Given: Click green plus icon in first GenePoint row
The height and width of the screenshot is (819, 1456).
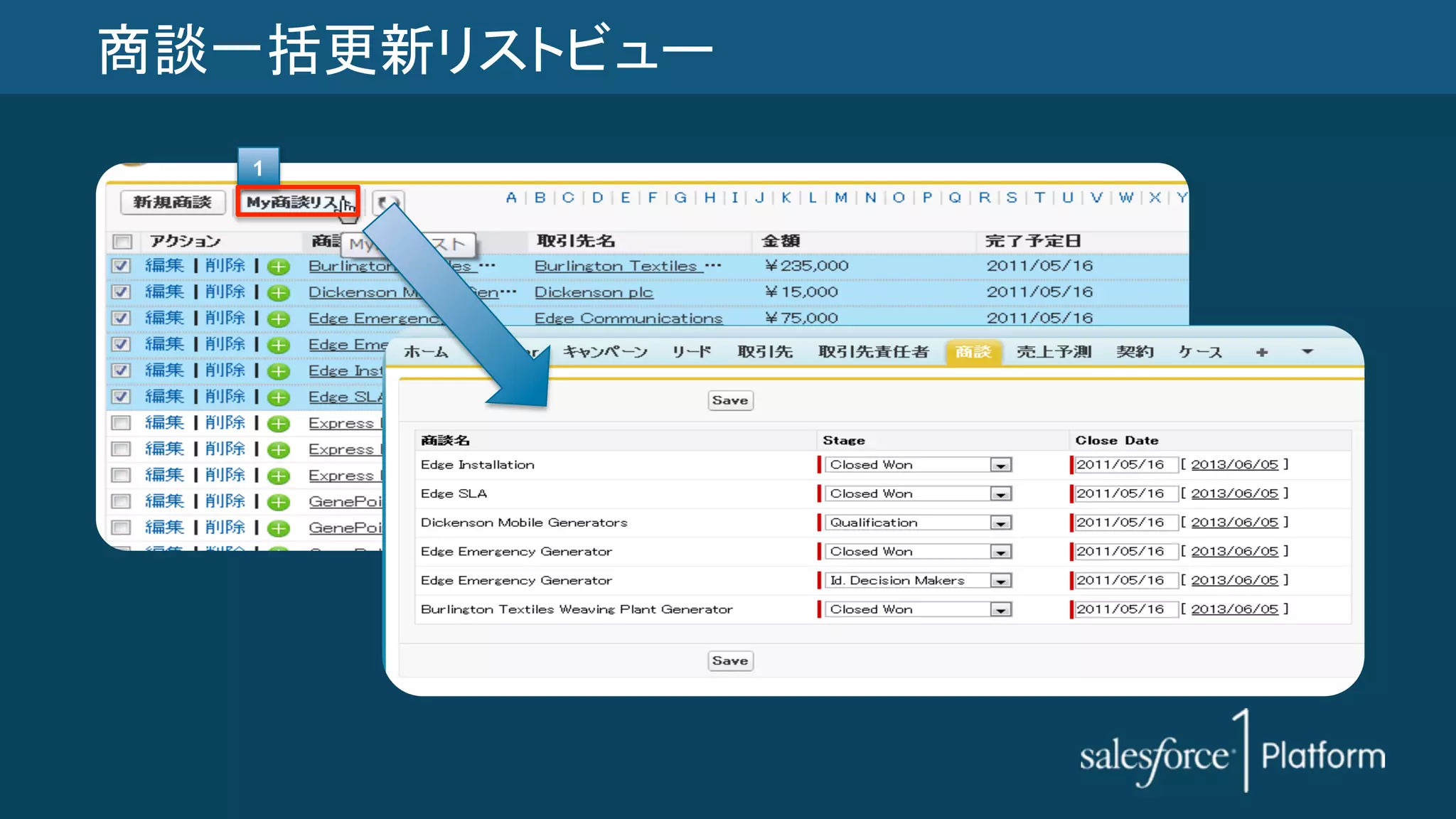Looking at the screenshot, I should (279, 503).
